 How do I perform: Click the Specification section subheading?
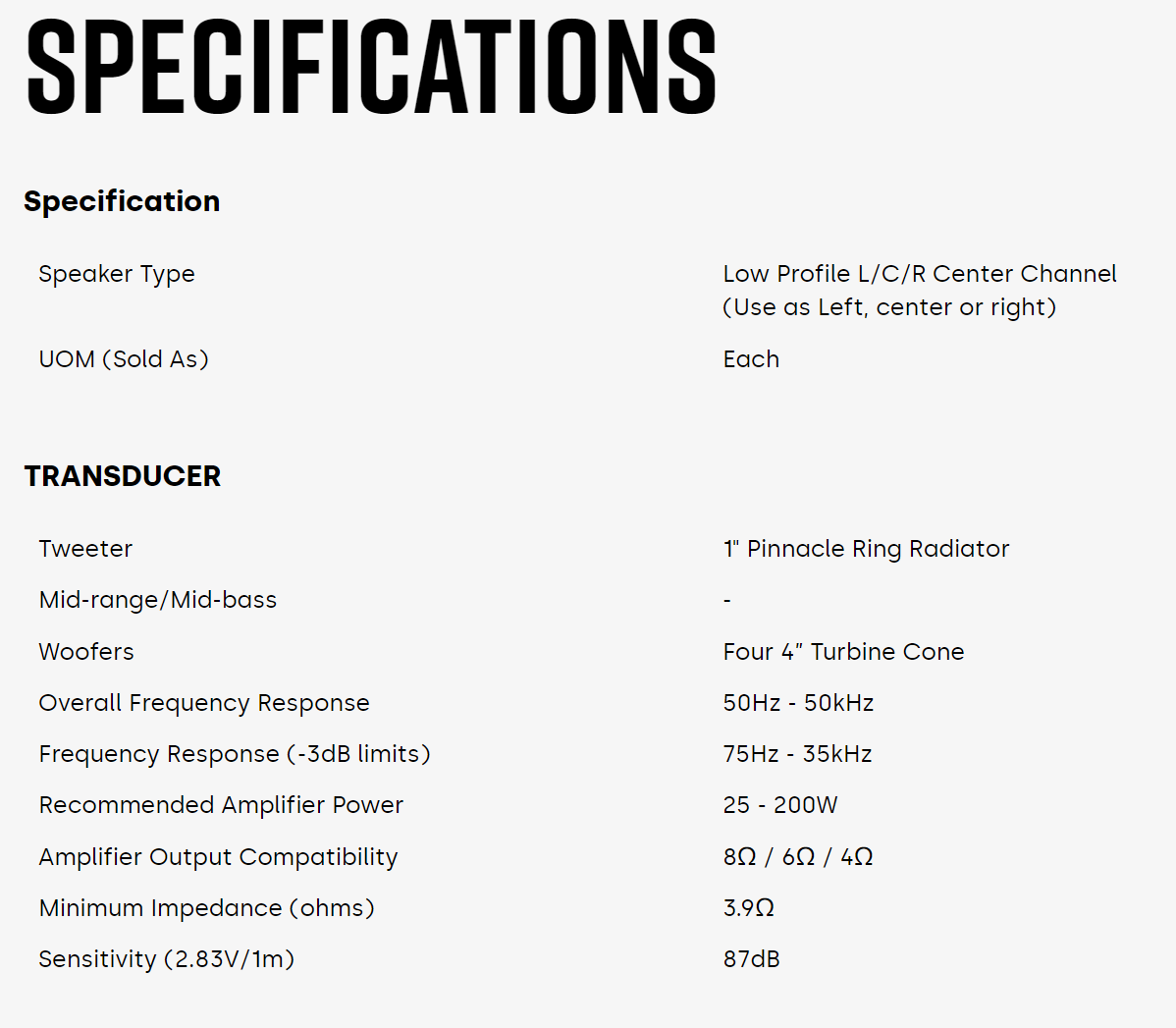click(122, 201)
